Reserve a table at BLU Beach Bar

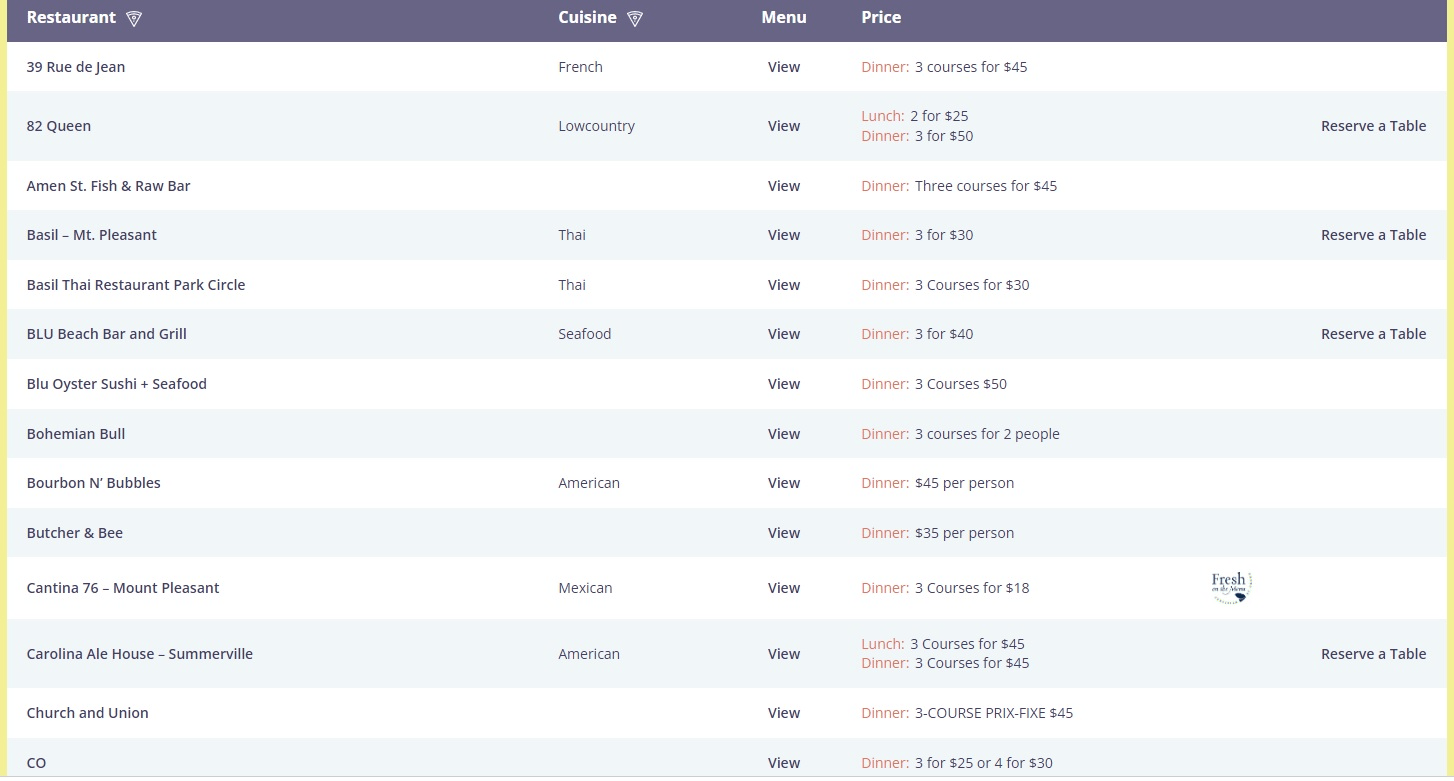[1372, 334]
